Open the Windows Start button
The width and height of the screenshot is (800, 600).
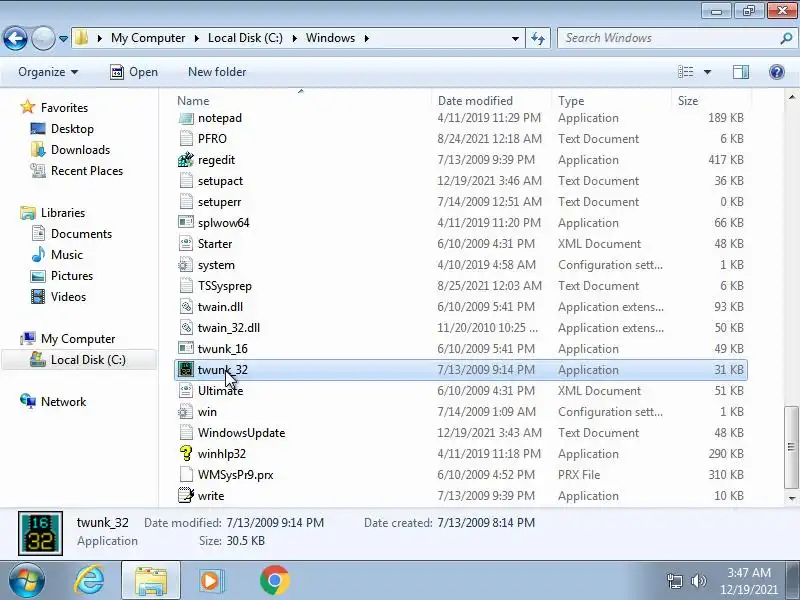pyautogui.click(x=27, y=581)
